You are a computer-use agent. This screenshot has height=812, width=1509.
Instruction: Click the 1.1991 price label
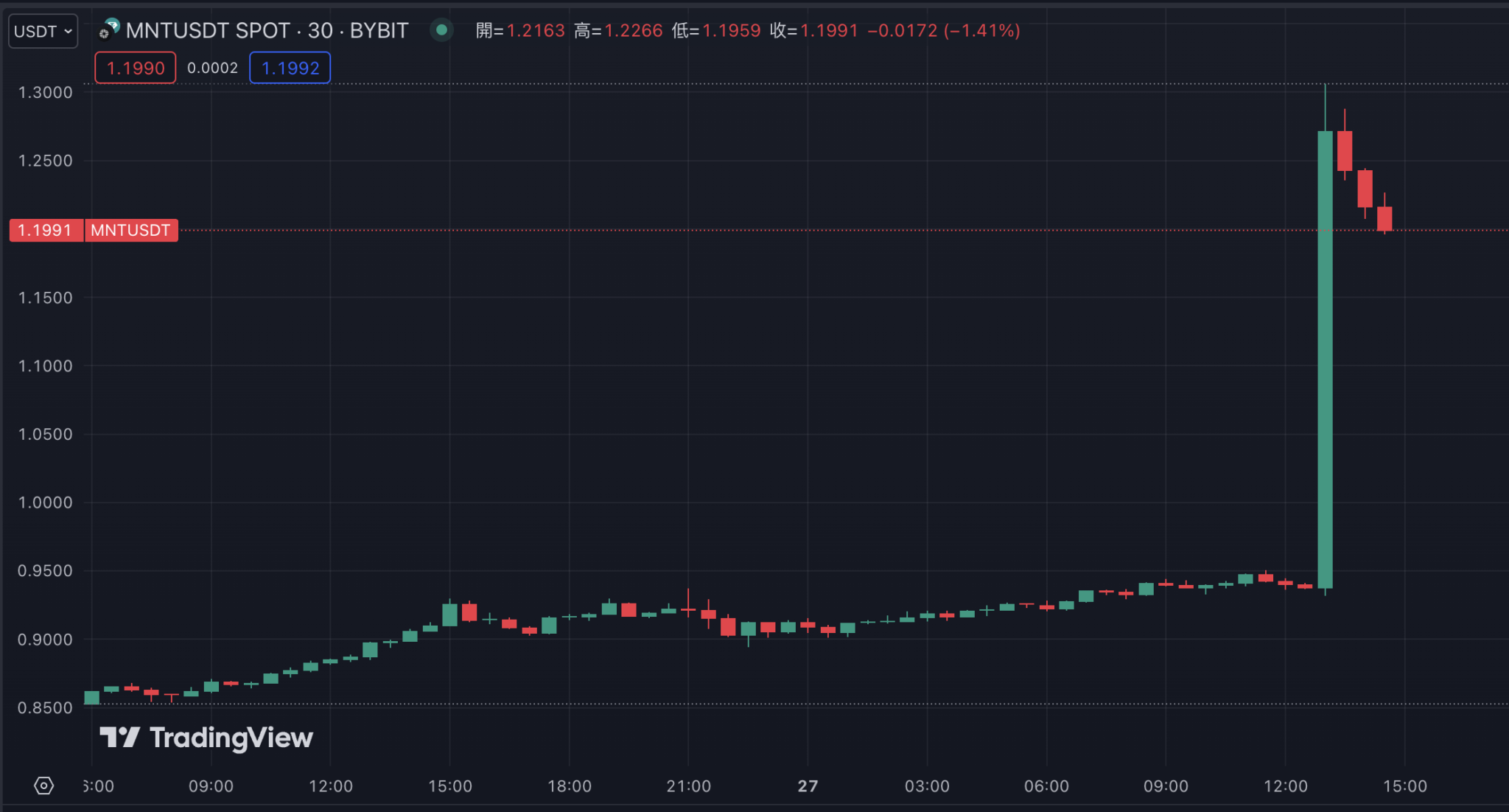tap(46, 230)
